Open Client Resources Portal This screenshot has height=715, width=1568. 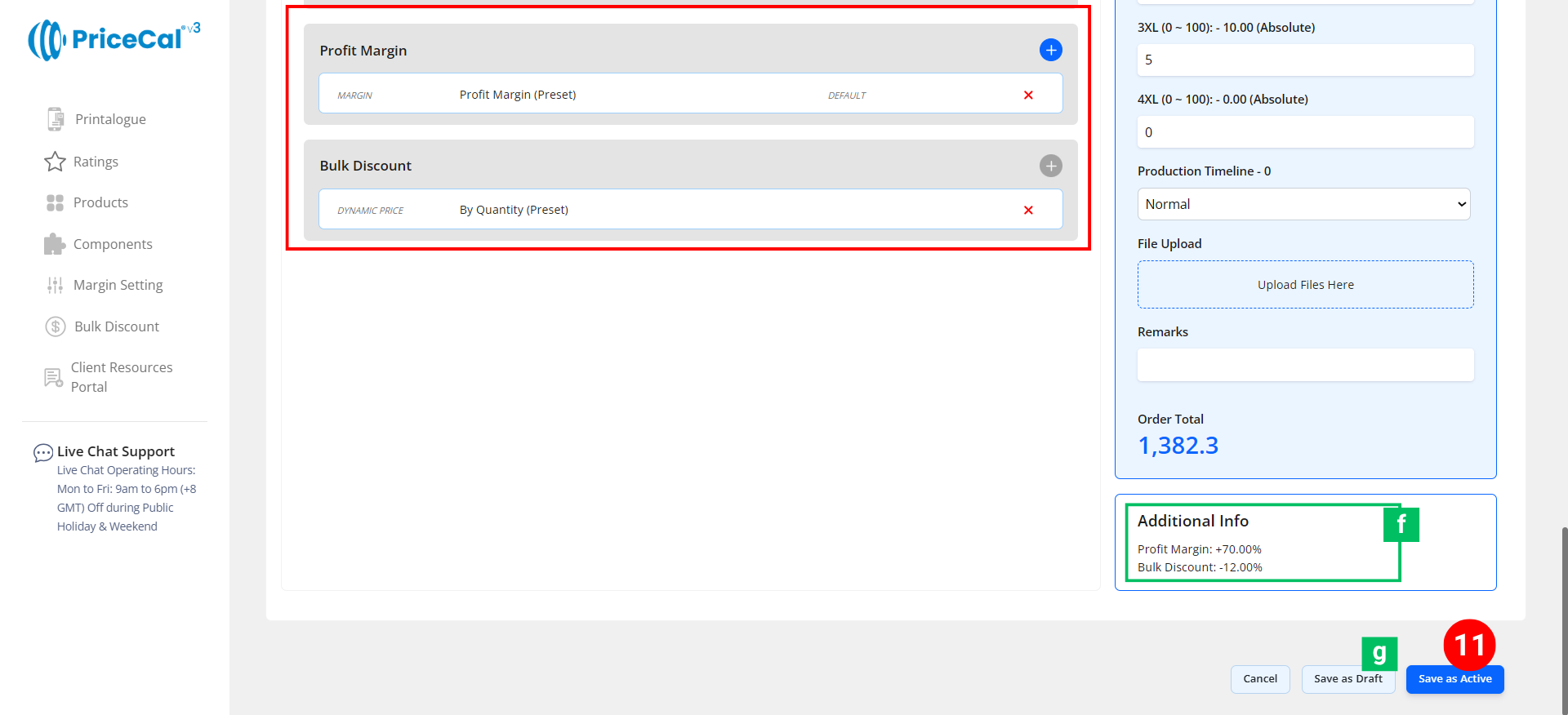point(121,377)
